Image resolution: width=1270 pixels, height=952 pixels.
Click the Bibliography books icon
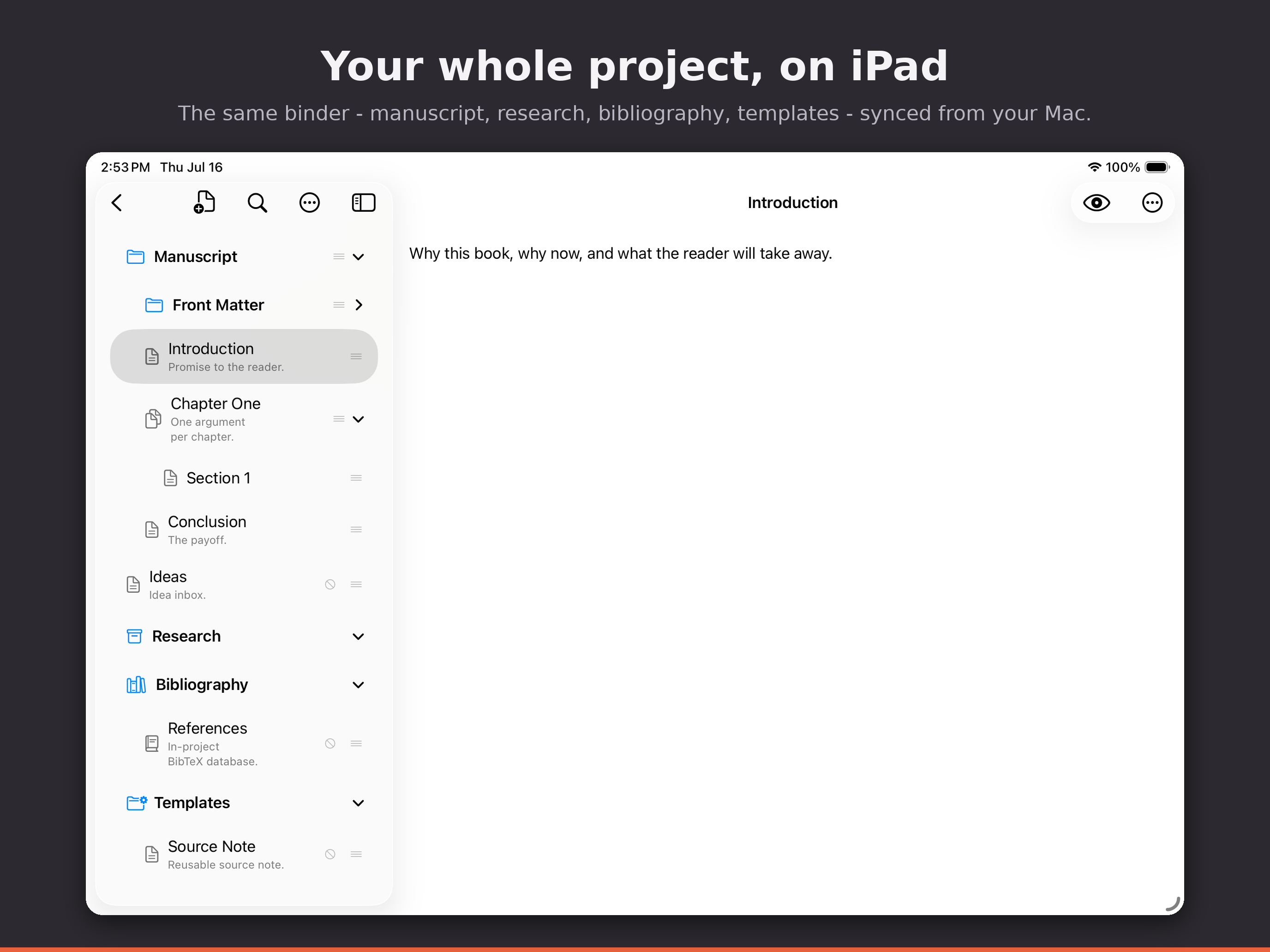[x=136, y=684]
